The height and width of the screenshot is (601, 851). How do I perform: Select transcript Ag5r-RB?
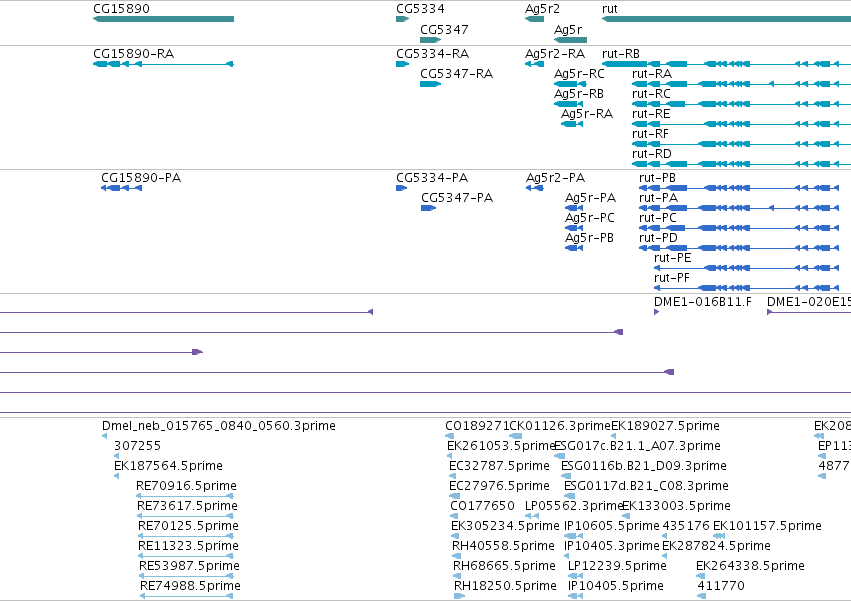click(579, 94)
